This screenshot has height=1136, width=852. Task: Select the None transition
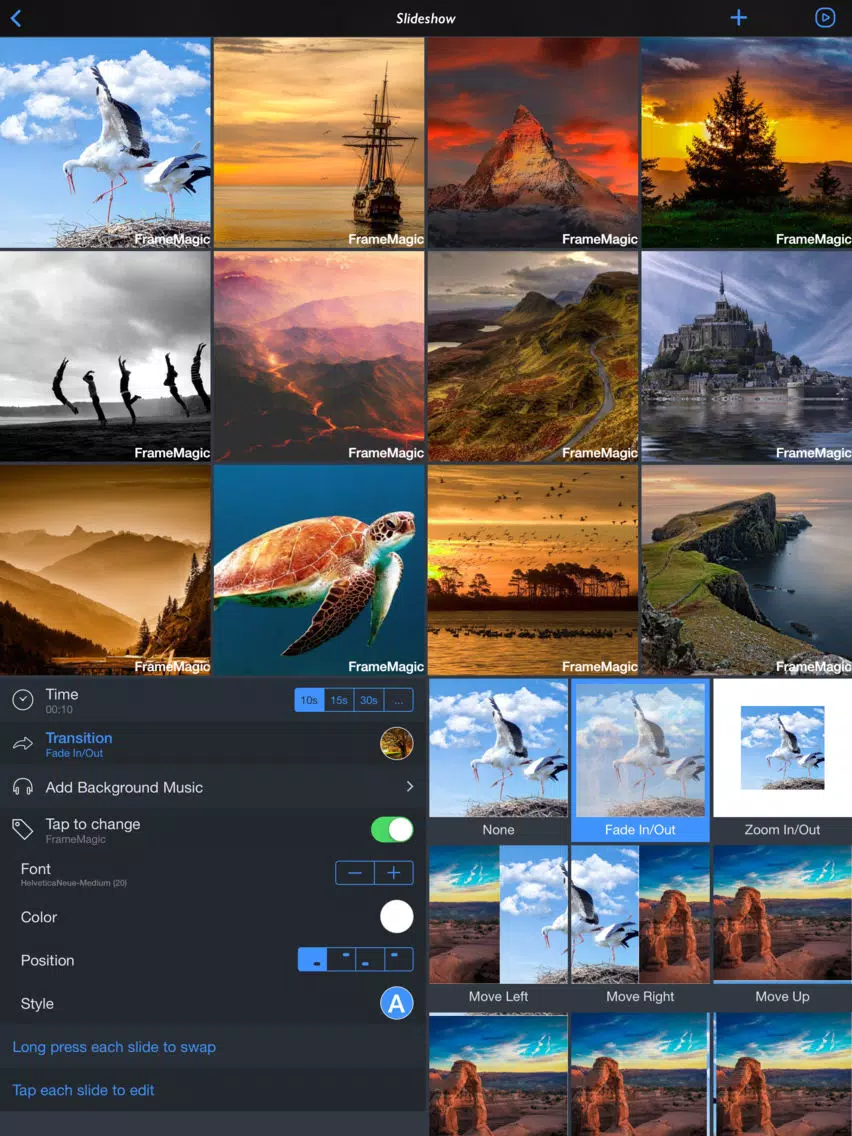tap(498, 760)
